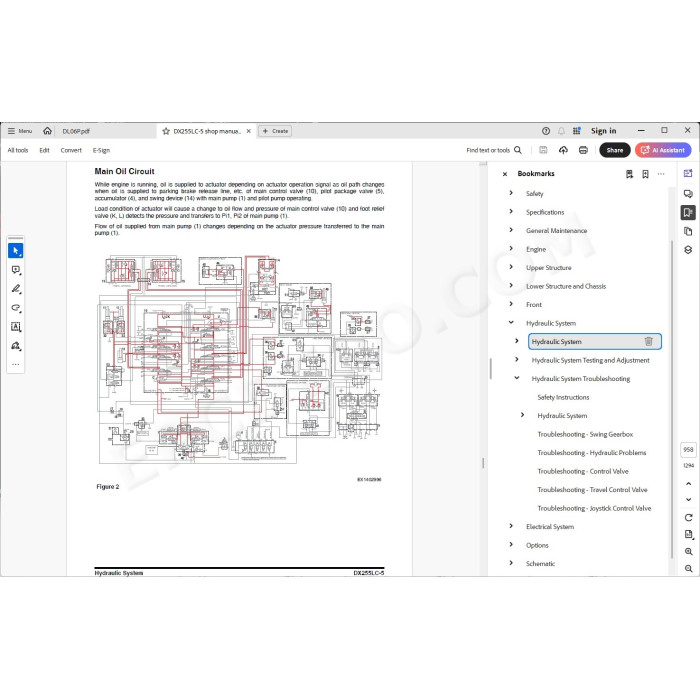The image size is (700, 700).
Task: Select the Fill and sign tool
Action: (16, 346)
